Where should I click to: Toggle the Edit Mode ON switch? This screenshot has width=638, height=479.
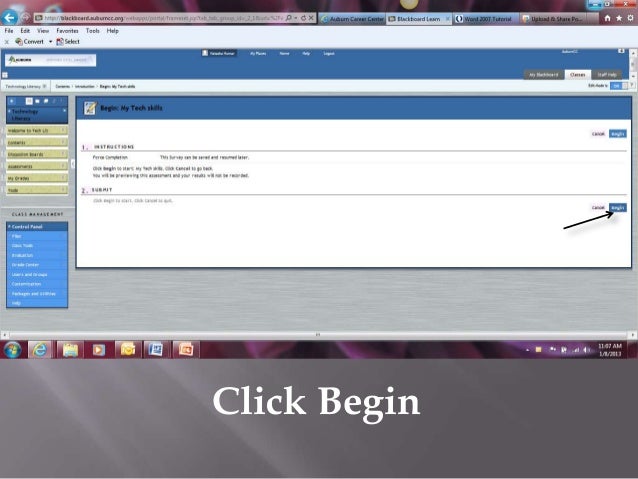tap(619, 85)
